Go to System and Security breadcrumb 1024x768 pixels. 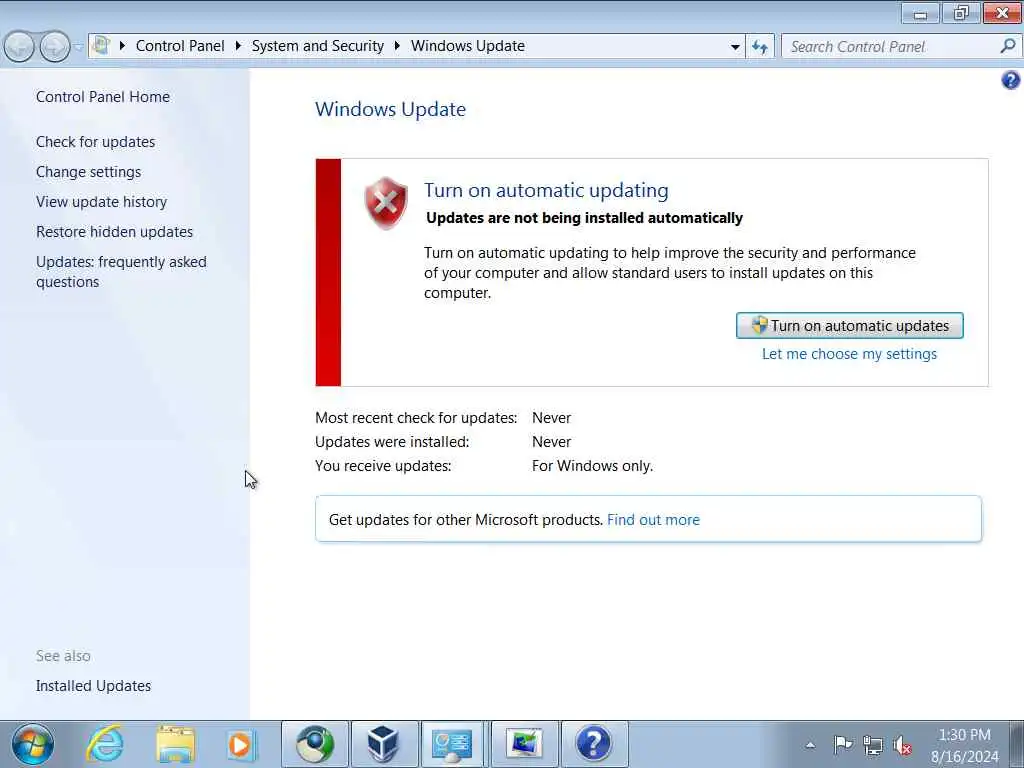(x=317, y=46)
